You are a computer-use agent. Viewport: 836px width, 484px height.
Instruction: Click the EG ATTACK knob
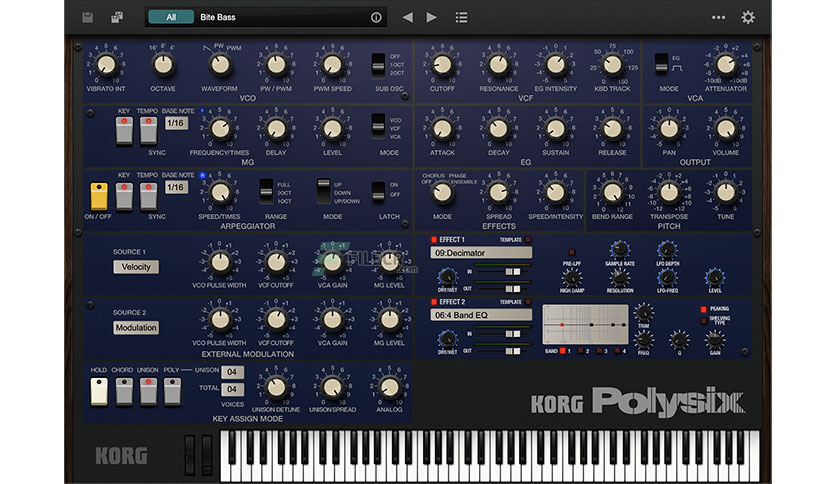(x=442, y=129)
